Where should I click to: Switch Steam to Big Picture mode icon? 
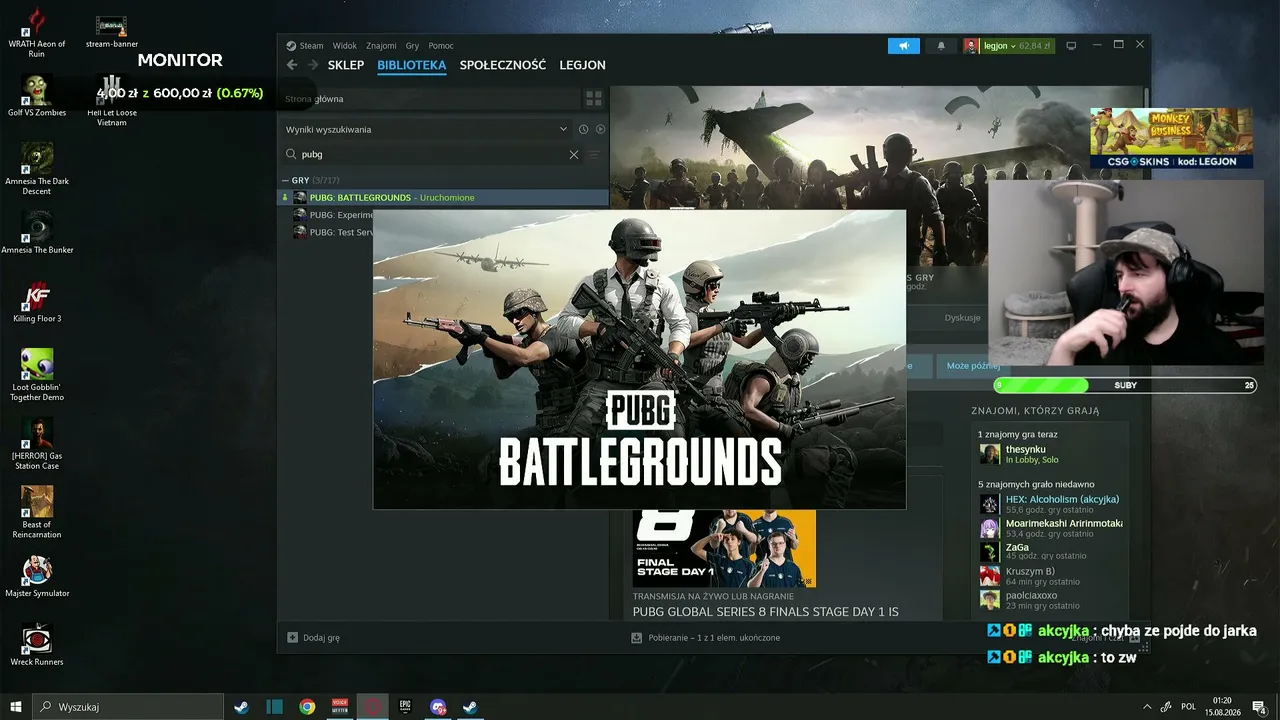point(1071,46)
